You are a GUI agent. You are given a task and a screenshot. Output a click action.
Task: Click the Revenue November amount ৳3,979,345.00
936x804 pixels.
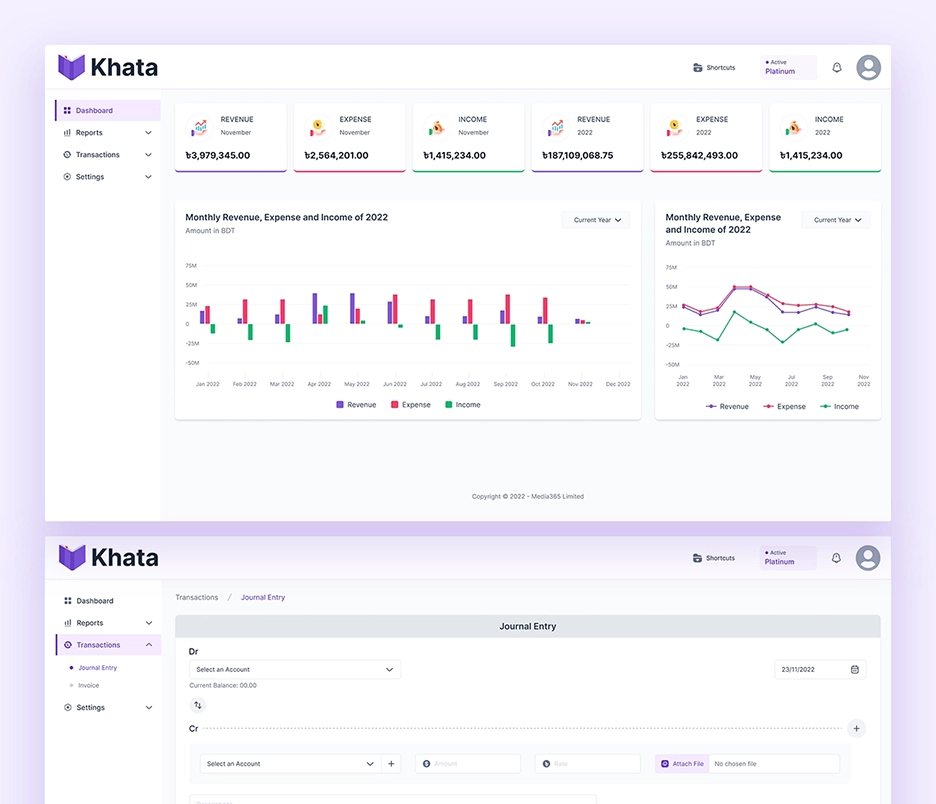[218, 155]
